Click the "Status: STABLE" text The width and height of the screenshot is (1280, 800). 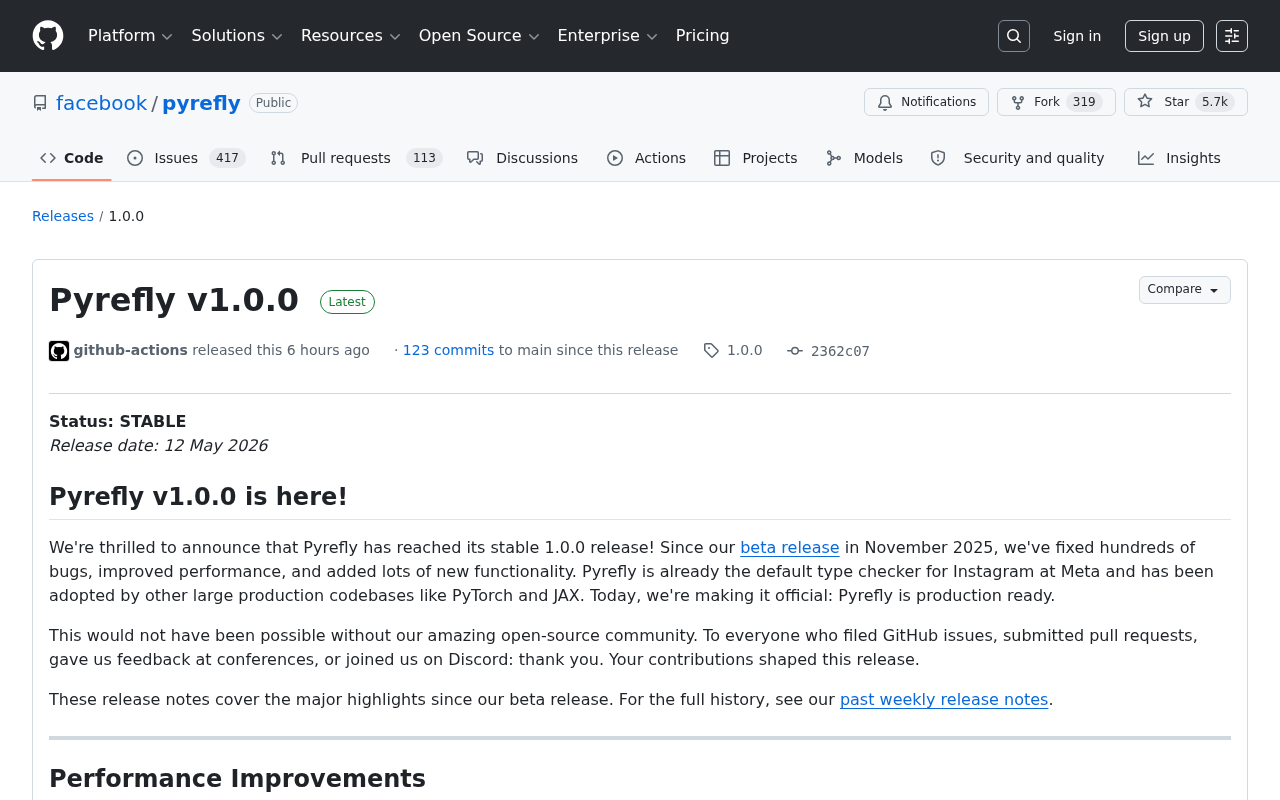(x=118, y=422)
